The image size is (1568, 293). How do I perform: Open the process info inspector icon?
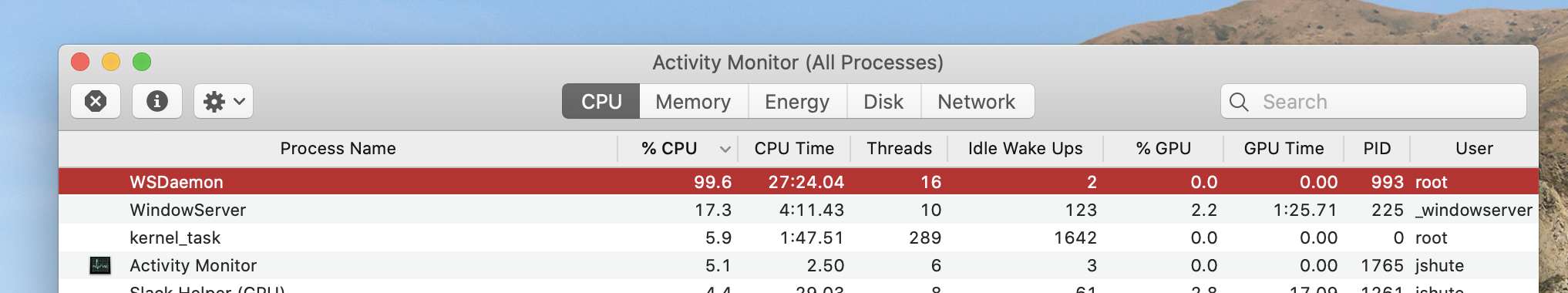(x=157, y=101)
